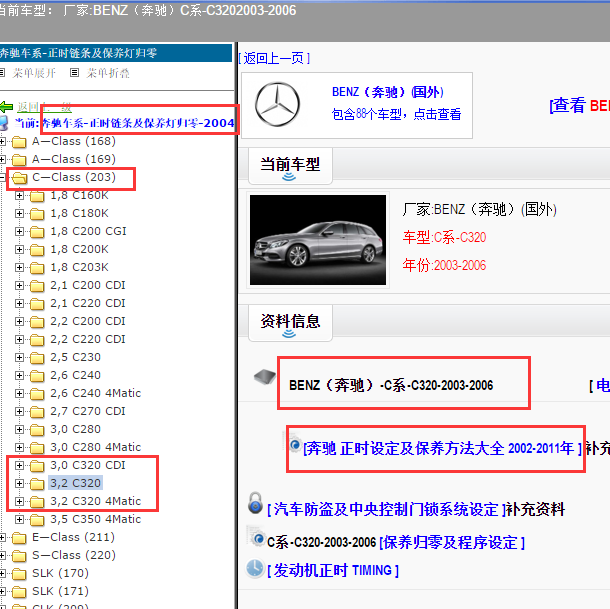Click the 返回上一页 link
The height and width of the screenshot is (609, 610).
click(x=274, y=58)
